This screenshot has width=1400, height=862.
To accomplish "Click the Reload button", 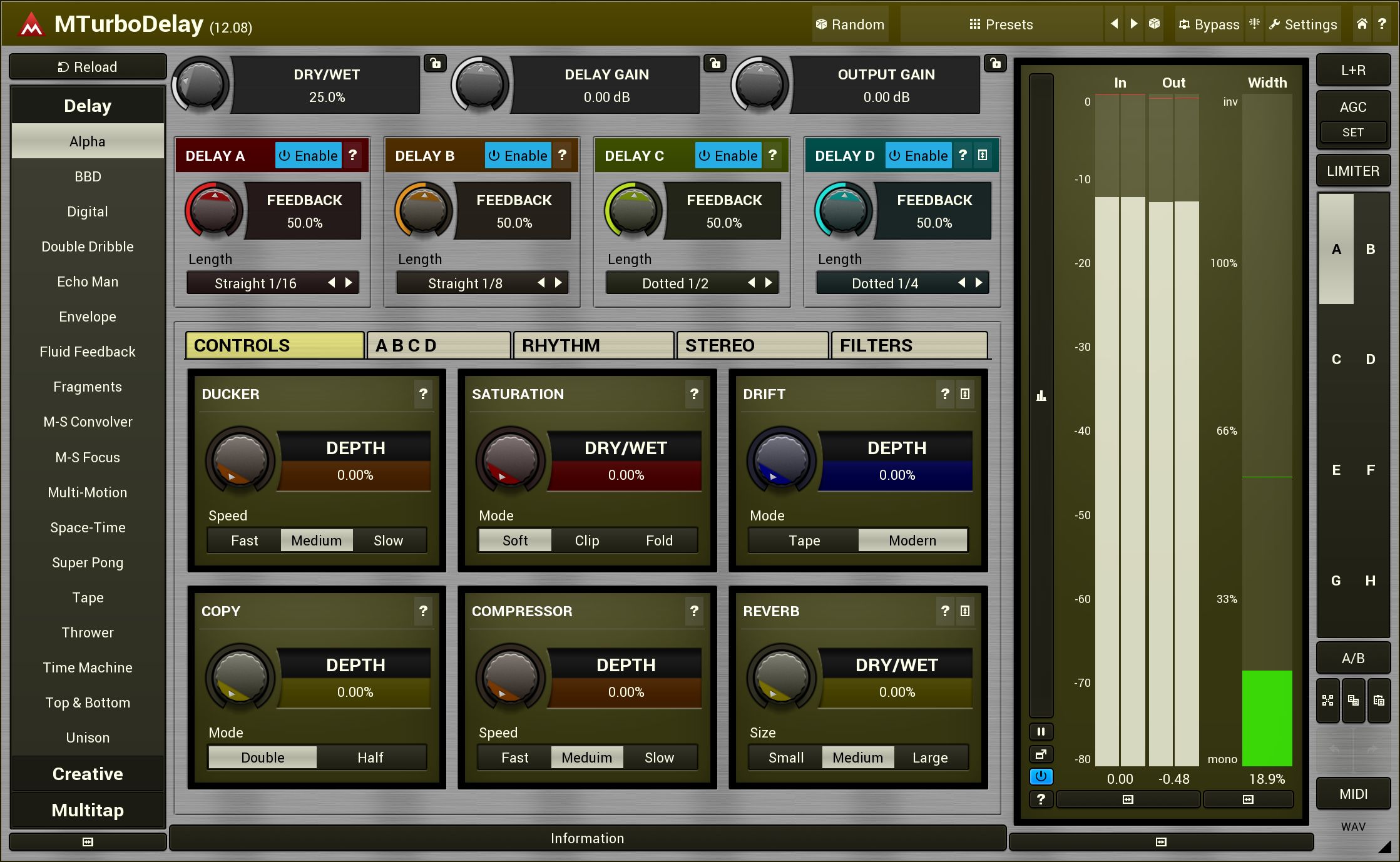I will click(88, 67).
